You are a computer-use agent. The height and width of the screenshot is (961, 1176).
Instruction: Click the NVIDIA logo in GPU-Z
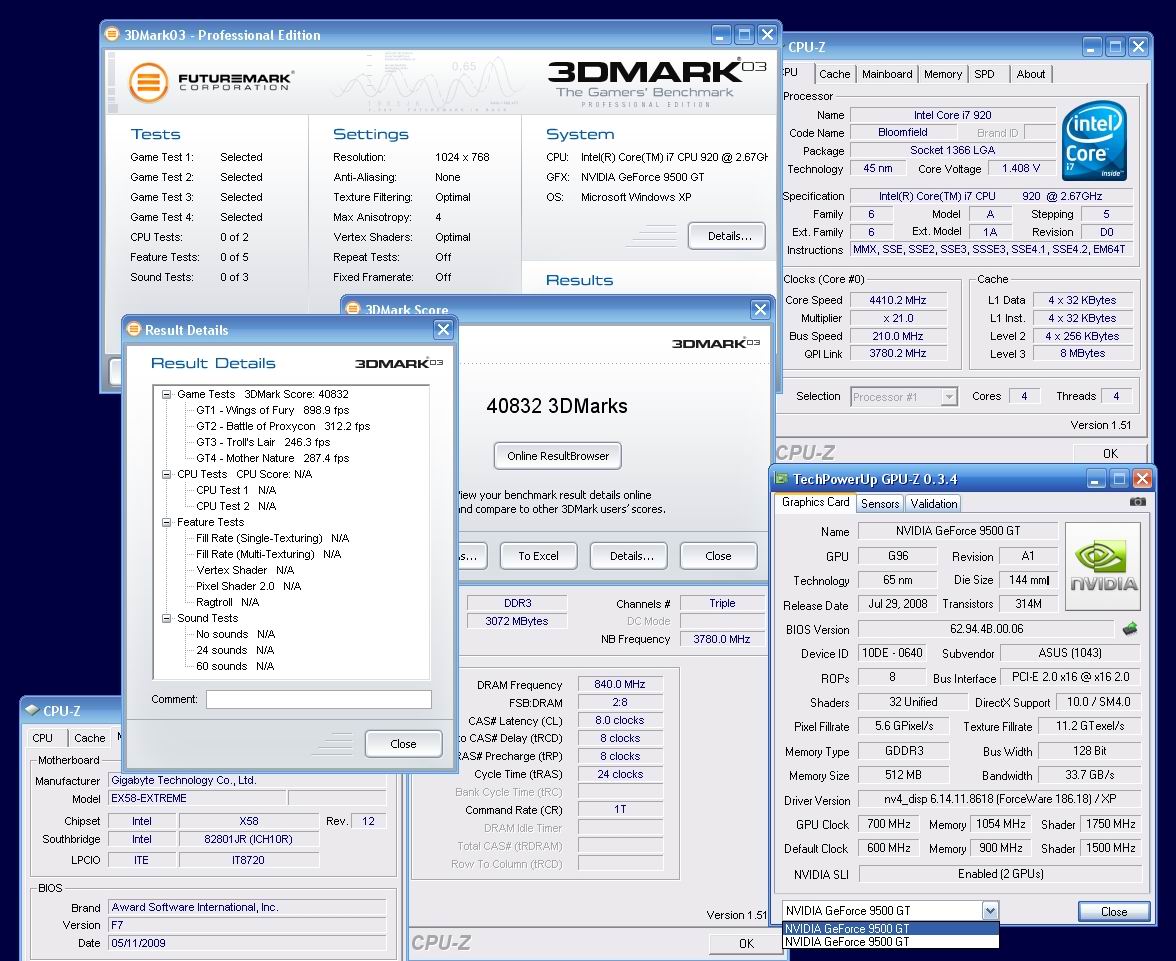(x=1102, y=566)
